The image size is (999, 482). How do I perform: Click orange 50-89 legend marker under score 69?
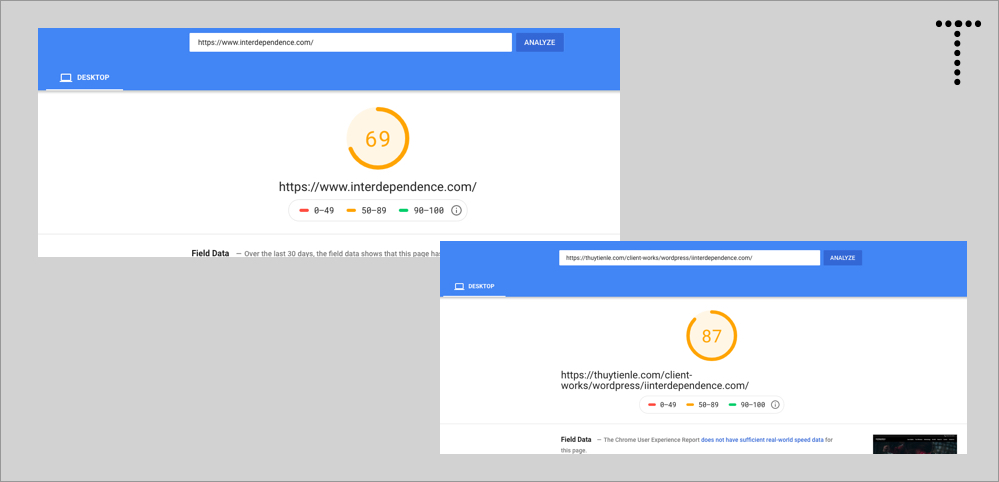pyautogui.click(x=351, y=210)
